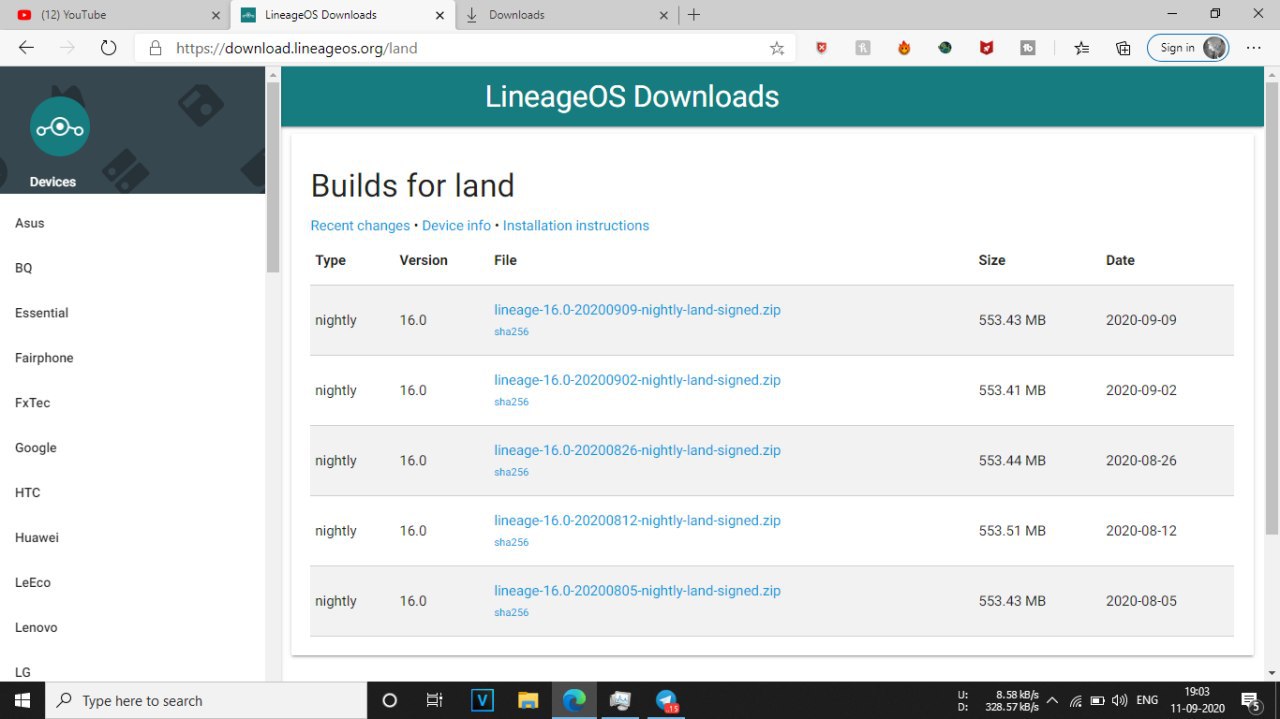Open the red fox-face extension icon

[x=986, y=47]
